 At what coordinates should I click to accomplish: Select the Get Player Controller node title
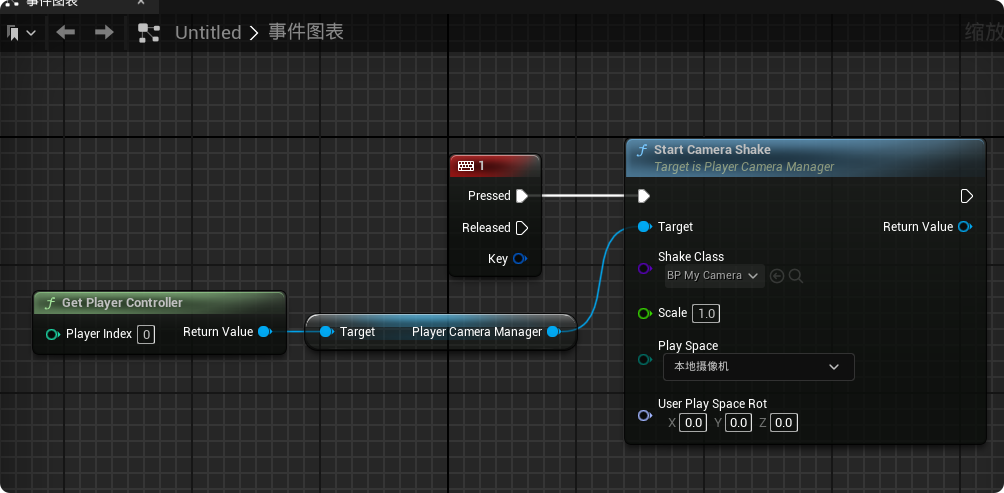(122, 303)
